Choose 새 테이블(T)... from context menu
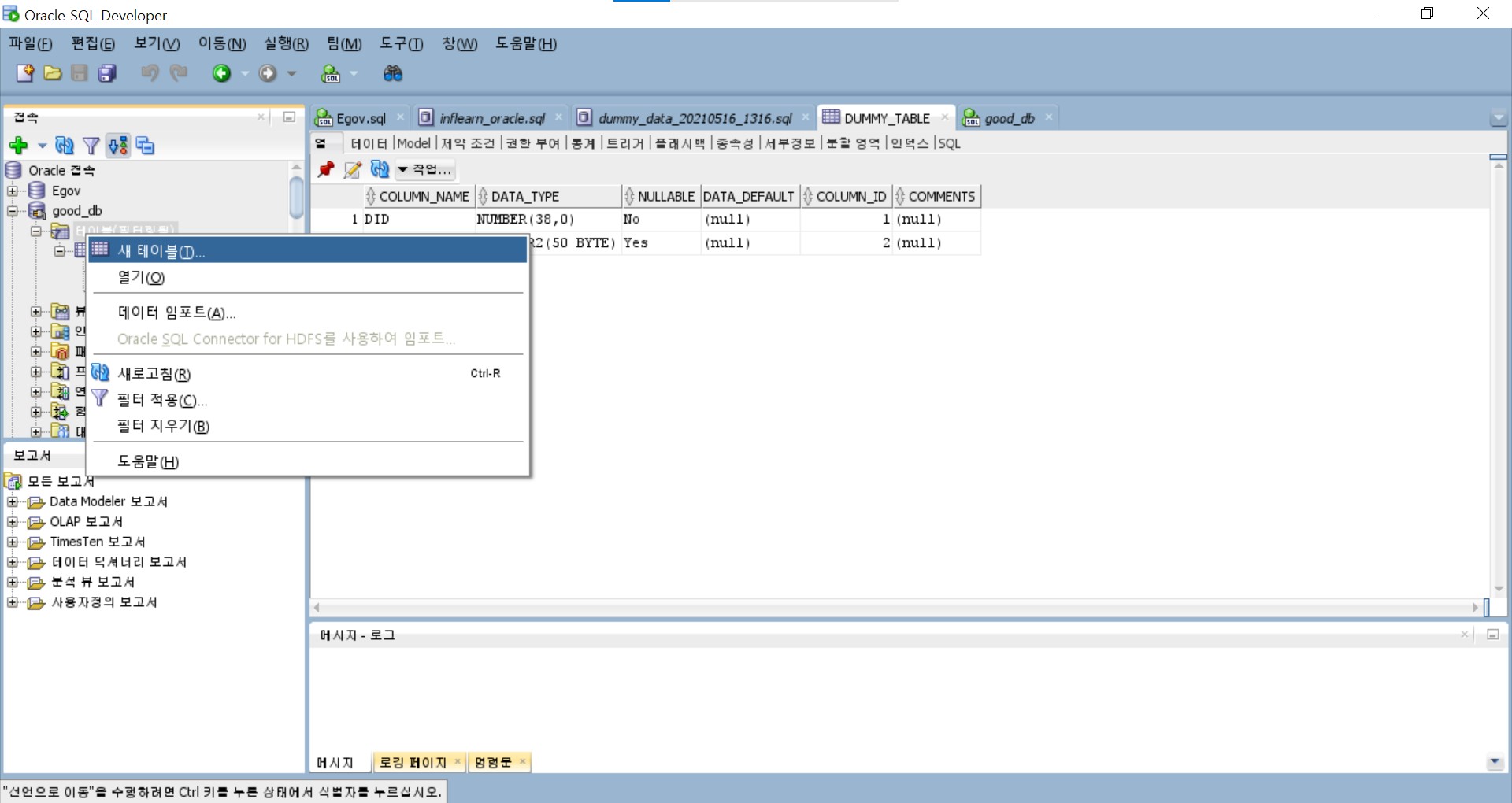 point(307,251)
